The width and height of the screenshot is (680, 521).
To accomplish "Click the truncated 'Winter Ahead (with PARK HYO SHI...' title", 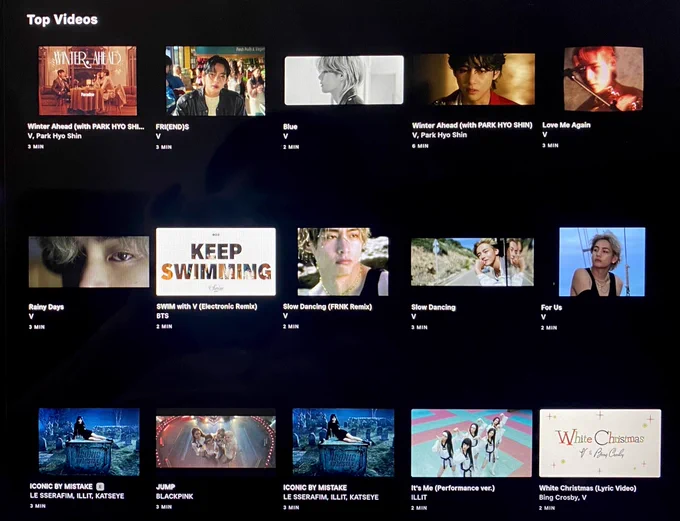I will click(x=86, y=127).
